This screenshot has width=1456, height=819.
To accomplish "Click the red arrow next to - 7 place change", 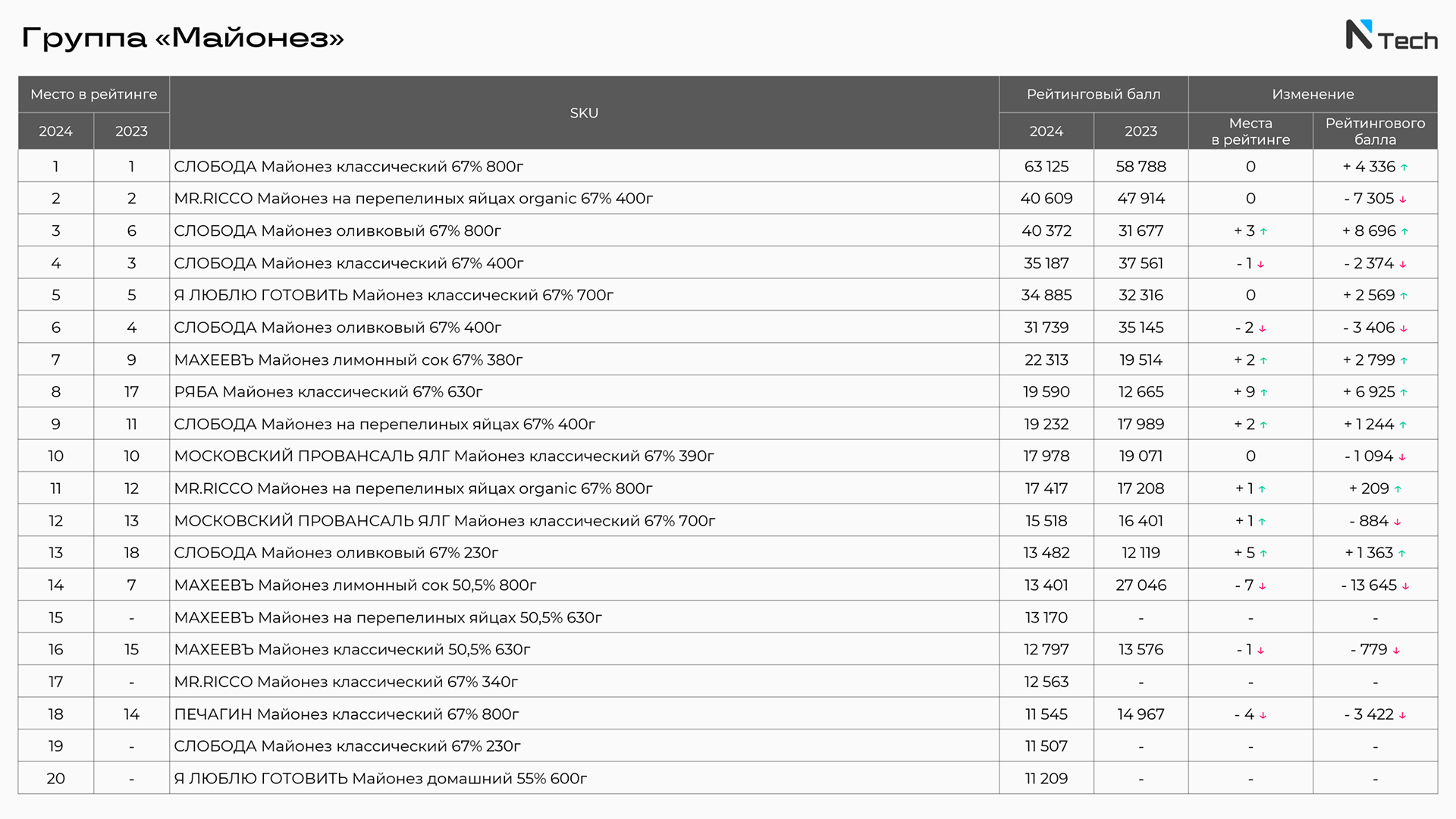I will point(1263,586).
